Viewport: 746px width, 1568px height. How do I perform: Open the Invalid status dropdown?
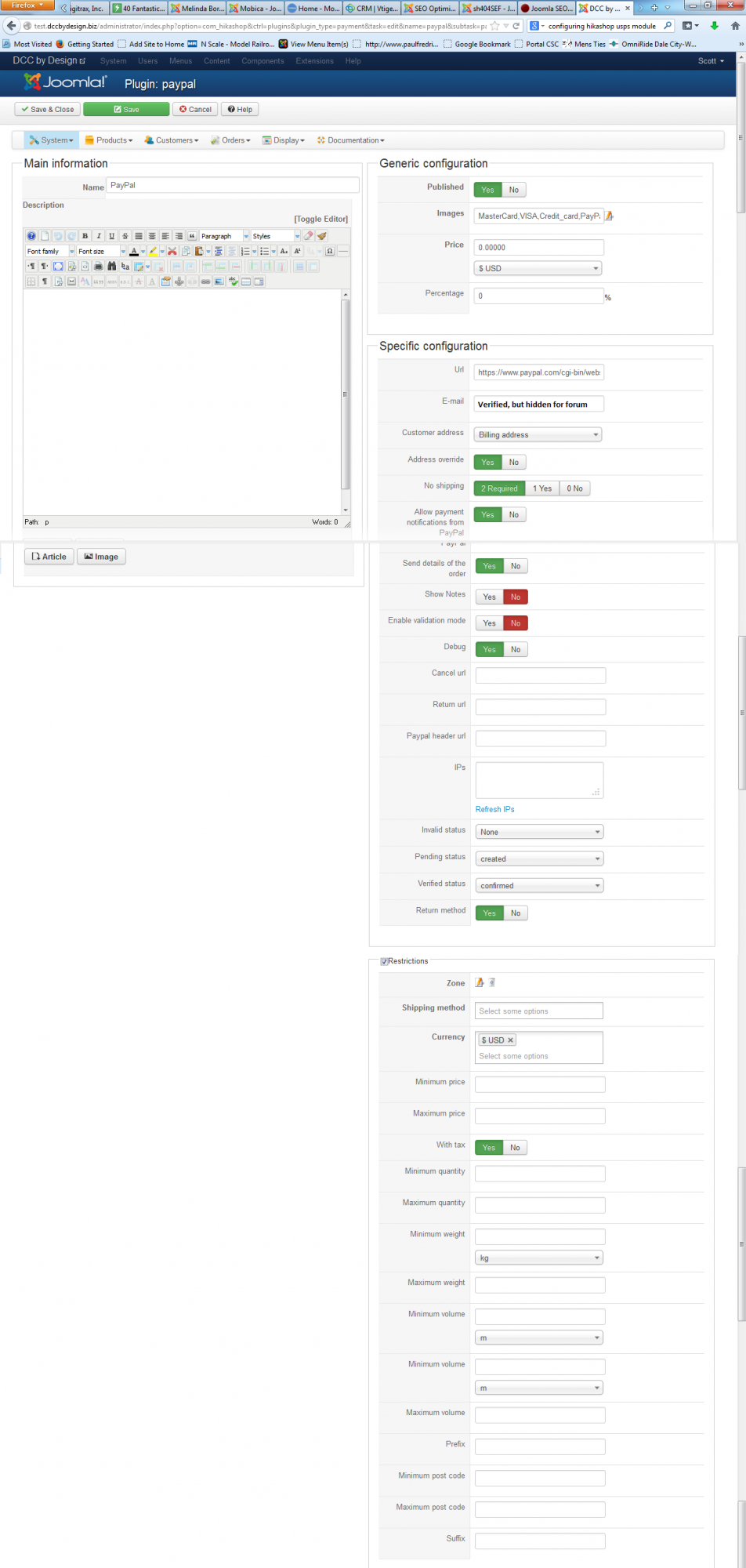539,832
